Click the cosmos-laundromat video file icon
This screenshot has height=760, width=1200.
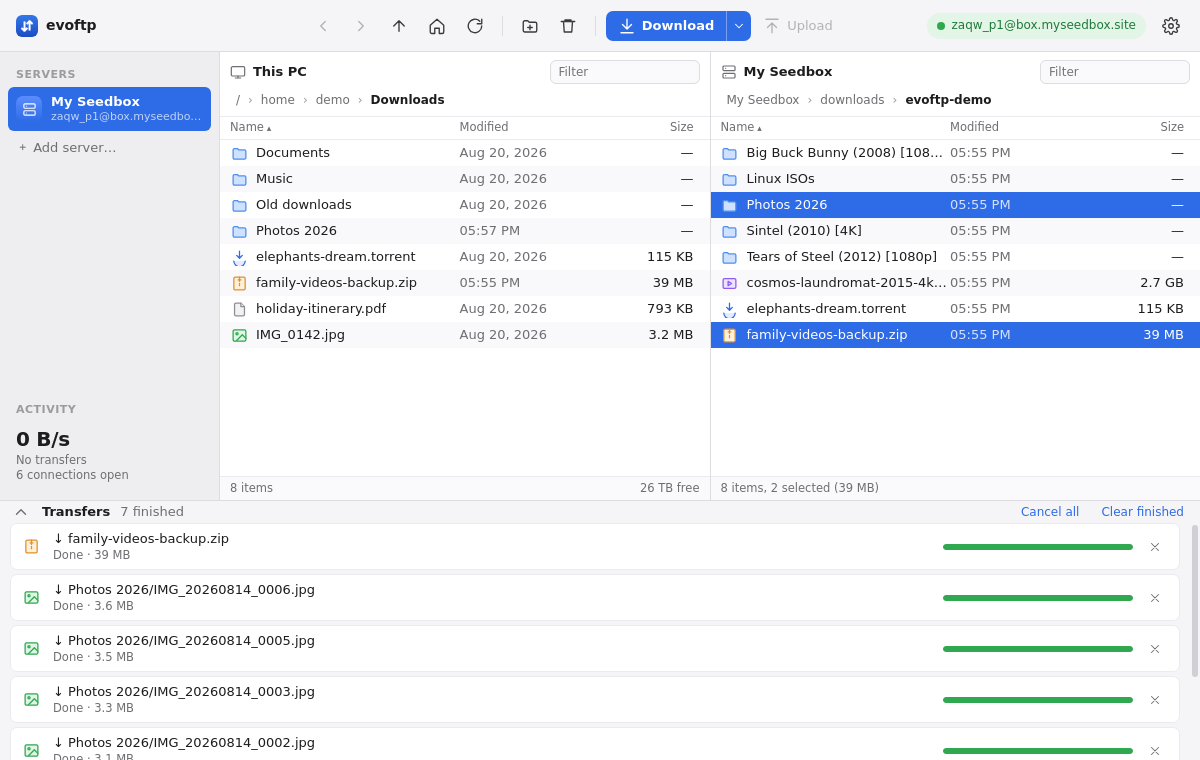tap(730, 283)
